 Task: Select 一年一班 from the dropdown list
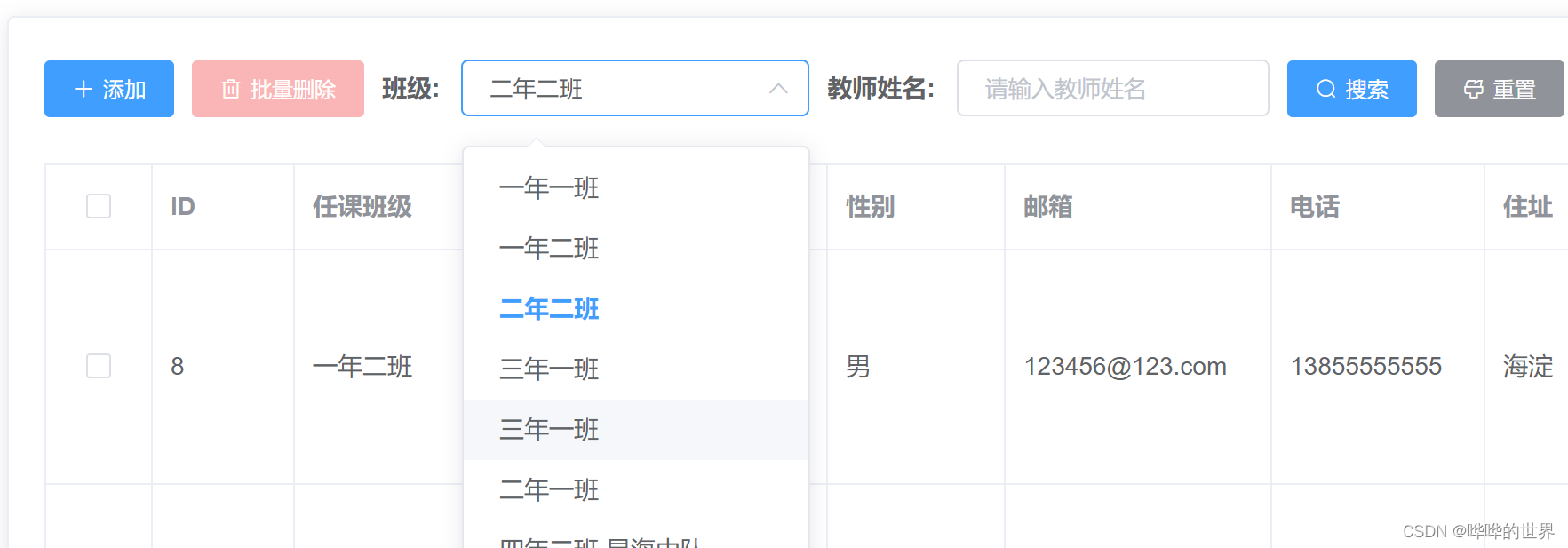coord(635,188)
